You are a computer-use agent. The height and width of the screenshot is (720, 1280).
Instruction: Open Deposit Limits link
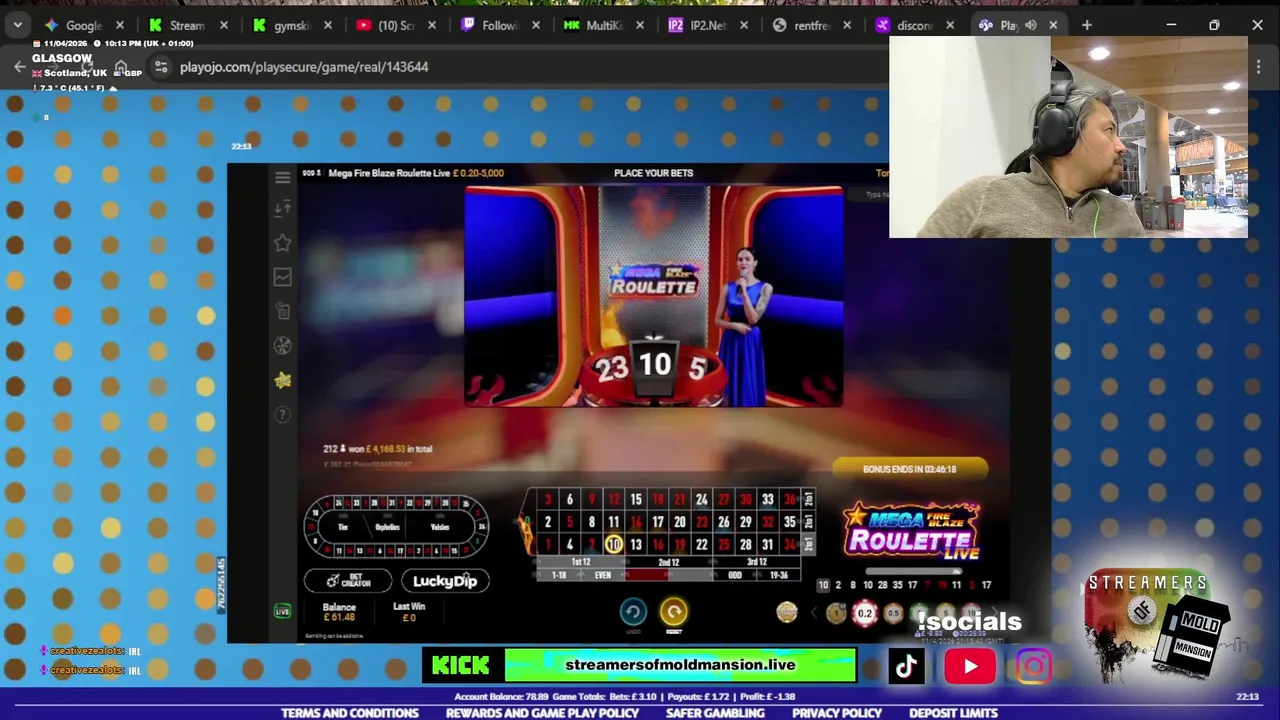click(x=953, y=713)
